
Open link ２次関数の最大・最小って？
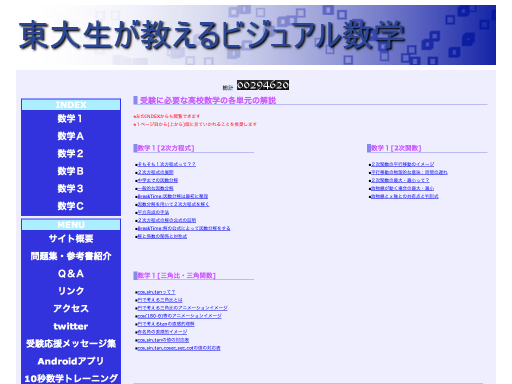(x=400, y=180)
